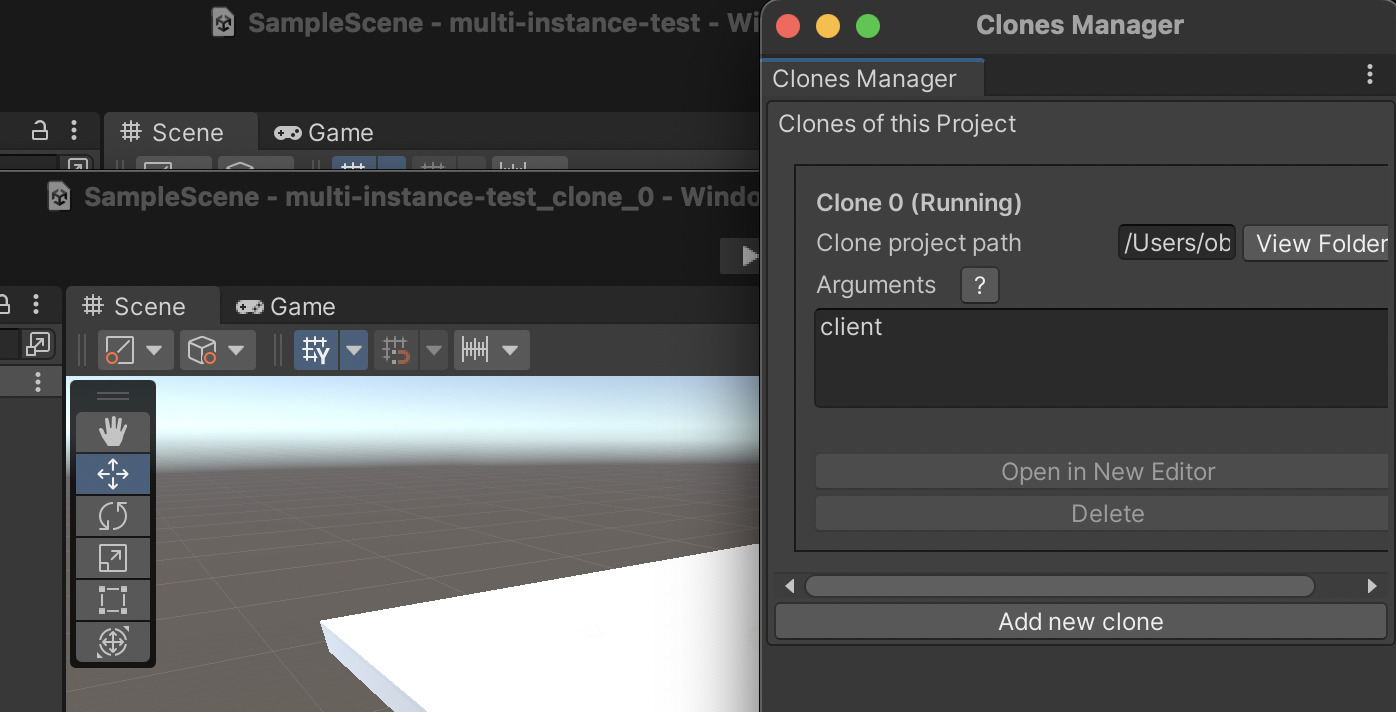This screenshot has height=712, width=1396.
Task: Select the combined Transform tool
Action: click(112, 641)
